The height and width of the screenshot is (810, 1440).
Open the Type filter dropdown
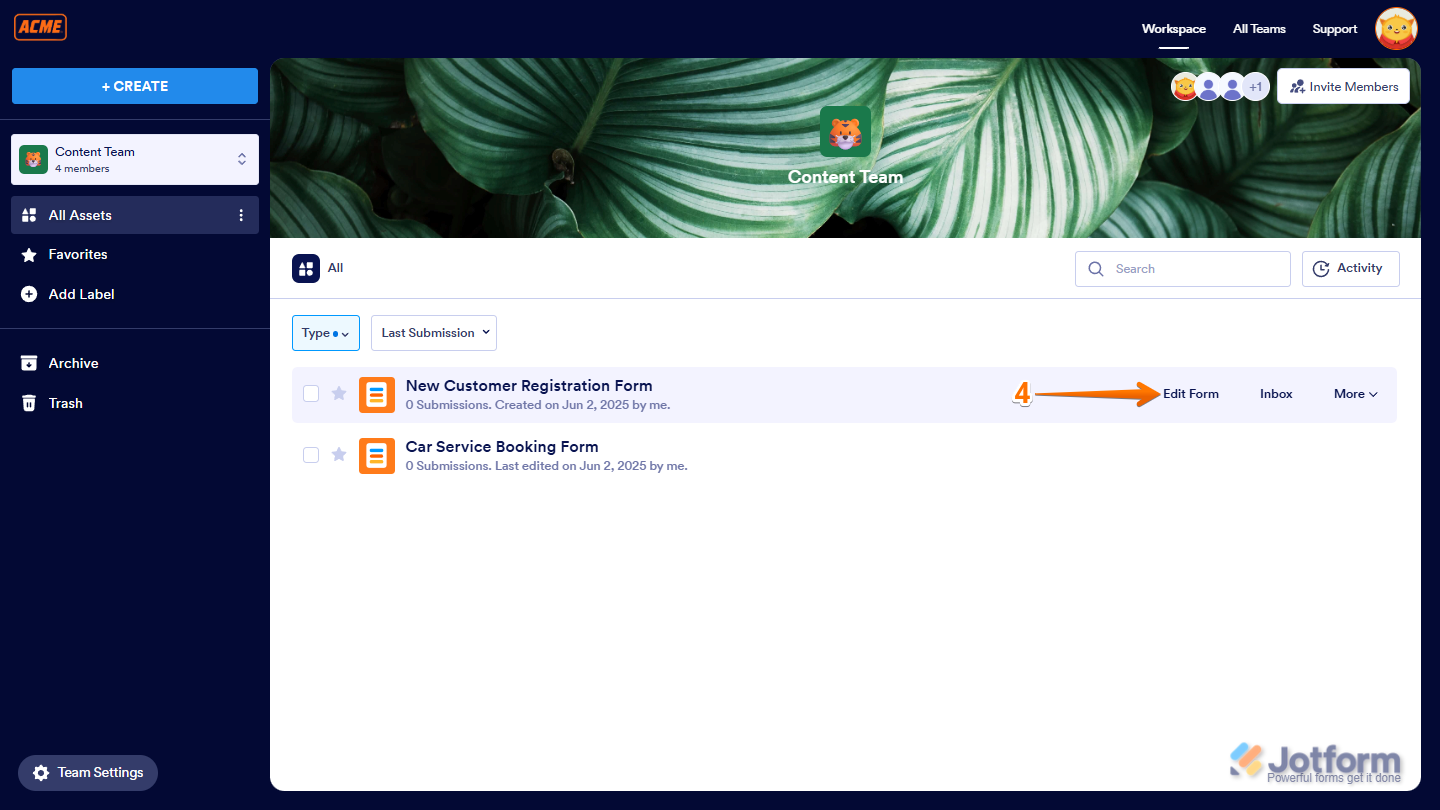click(325, 332)
